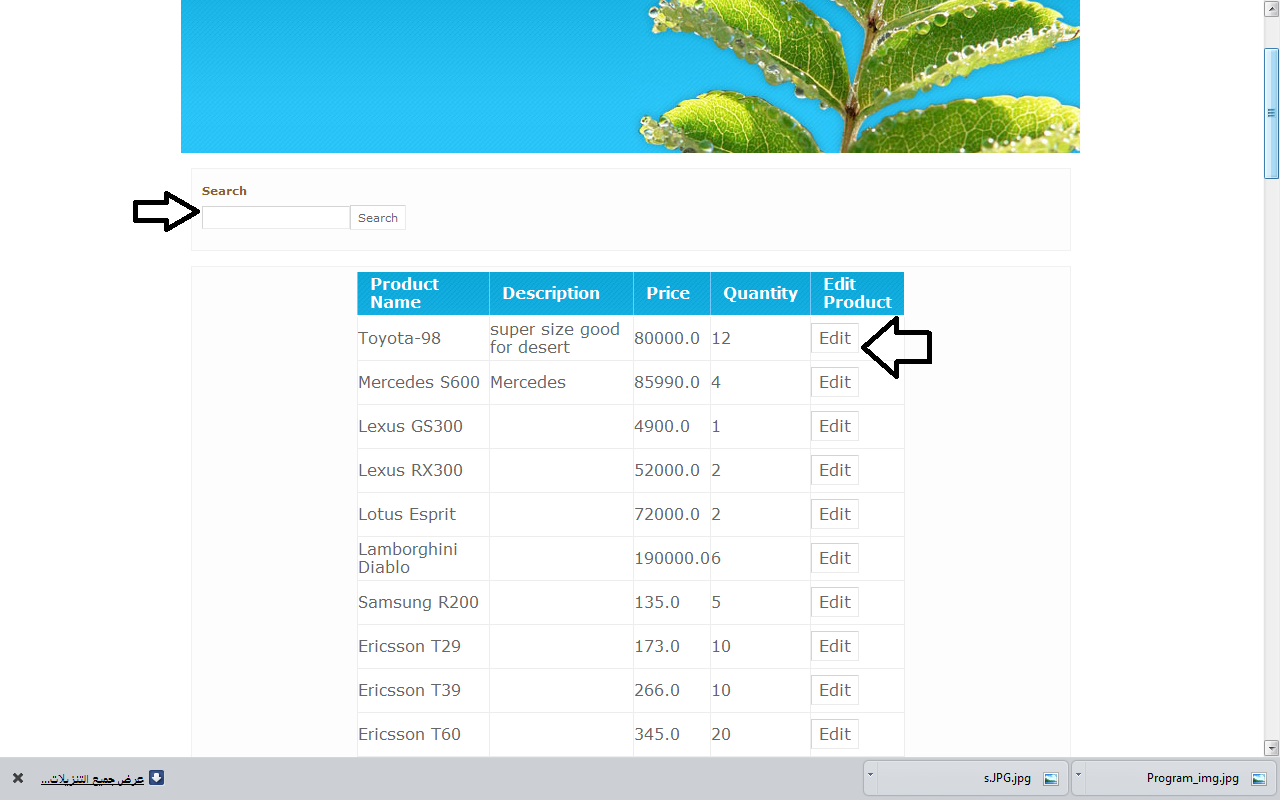Edit the Lamborghini Diablo product
Screen dimensions: 1280x801
835,558
